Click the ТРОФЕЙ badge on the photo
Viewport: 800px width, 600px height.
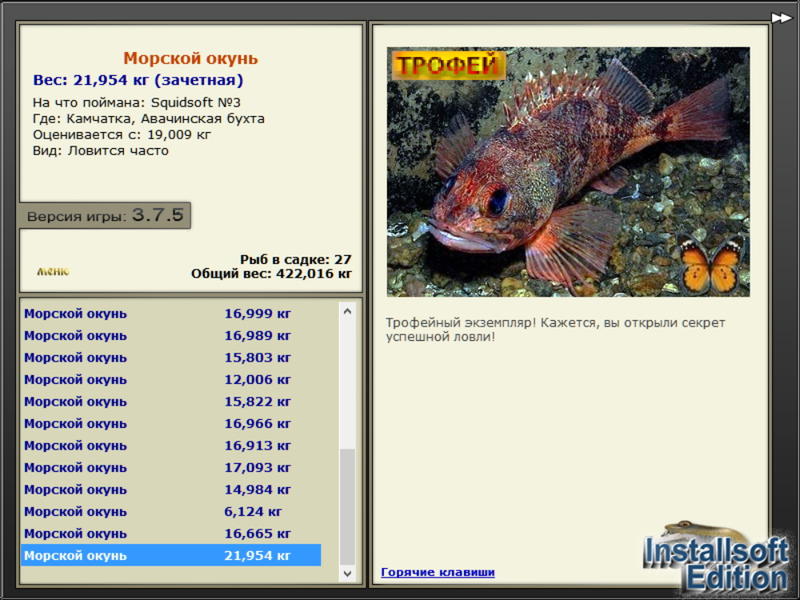pyautogui.click(x=448, y=65)
